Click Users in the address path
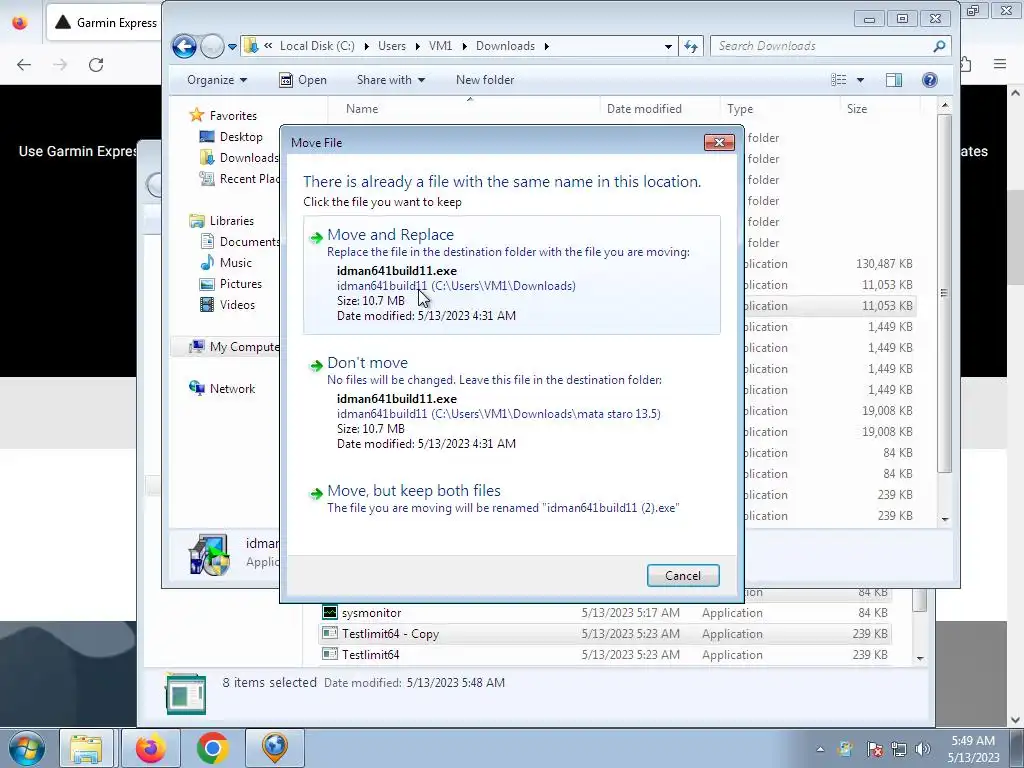Screen dimensions: 1024x768 392,46
